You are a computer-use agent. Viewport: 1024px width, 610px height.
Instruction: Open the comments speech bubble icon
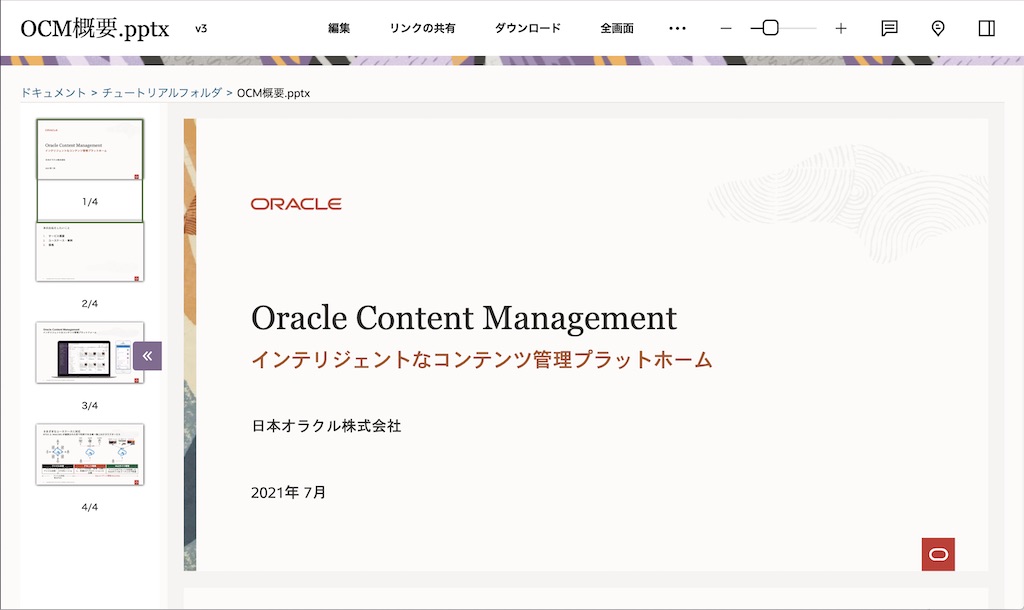pos(889,28)
